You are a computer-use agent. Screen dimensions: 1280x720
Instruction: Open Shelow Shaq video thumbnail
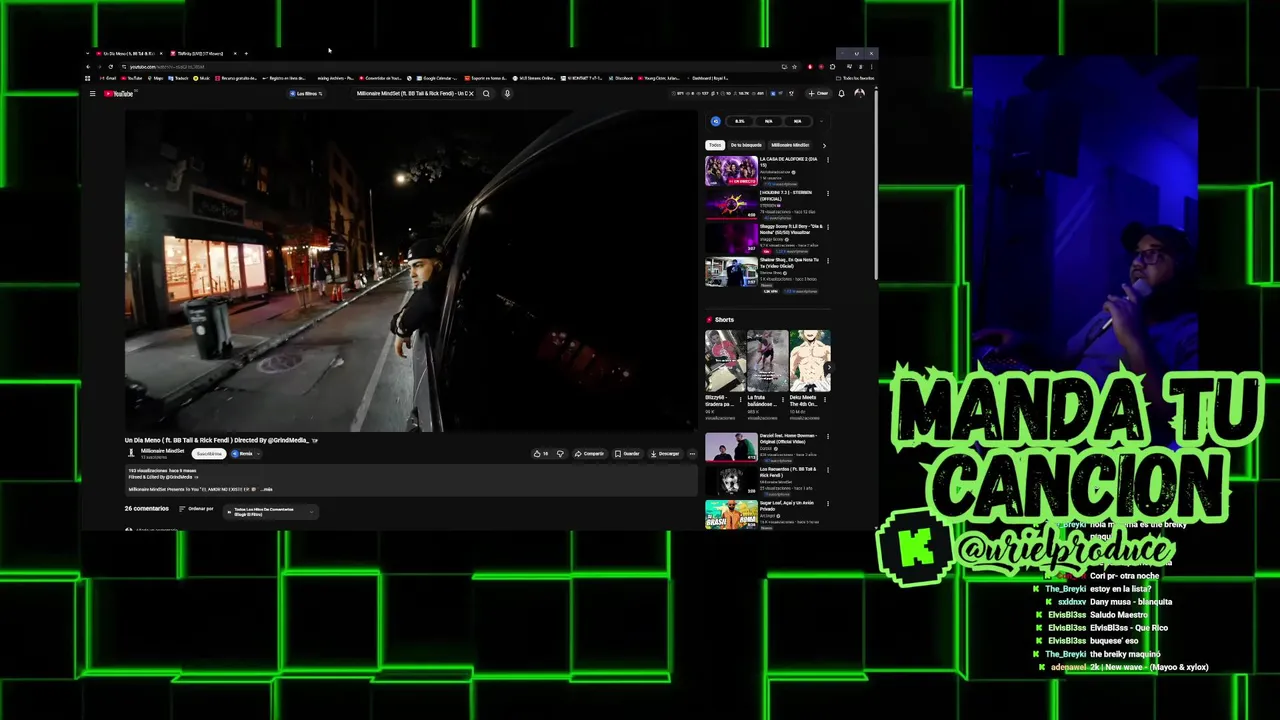click(x=731, y=272)
